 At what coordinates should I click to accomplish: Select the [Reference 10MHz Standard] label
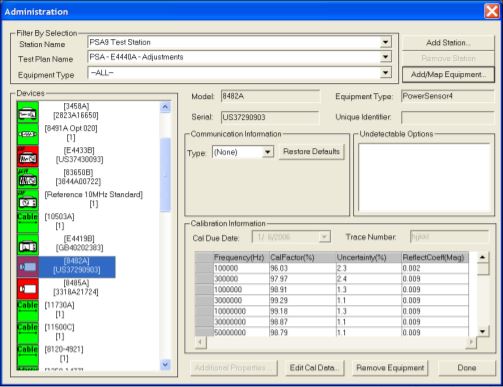click(x=94, y=194)
